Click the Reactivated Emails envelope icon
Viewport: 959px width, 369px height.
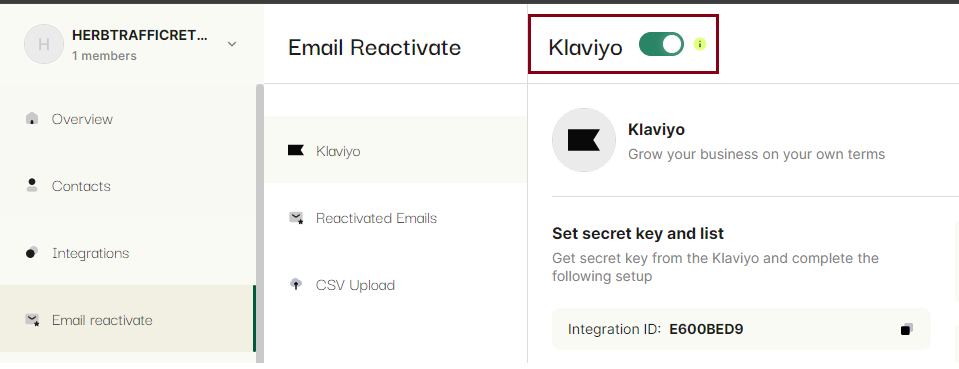296,218
